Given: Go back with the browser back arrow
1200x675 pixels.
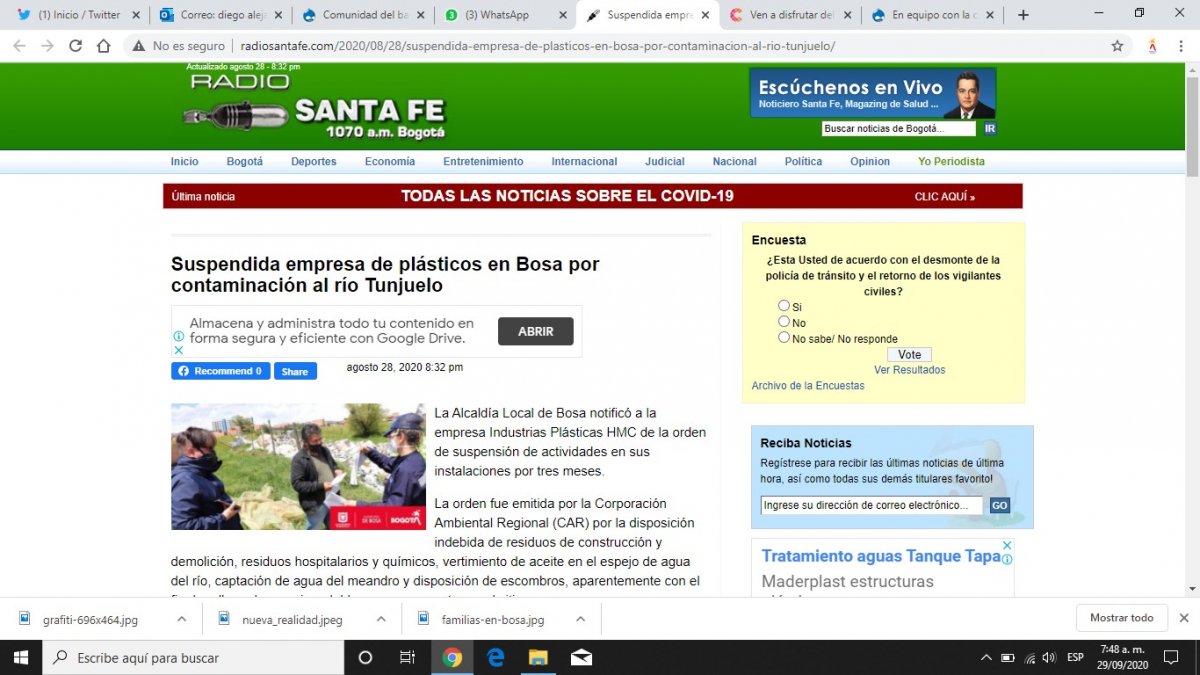Looking at the screenshot, I should (20, 46).
